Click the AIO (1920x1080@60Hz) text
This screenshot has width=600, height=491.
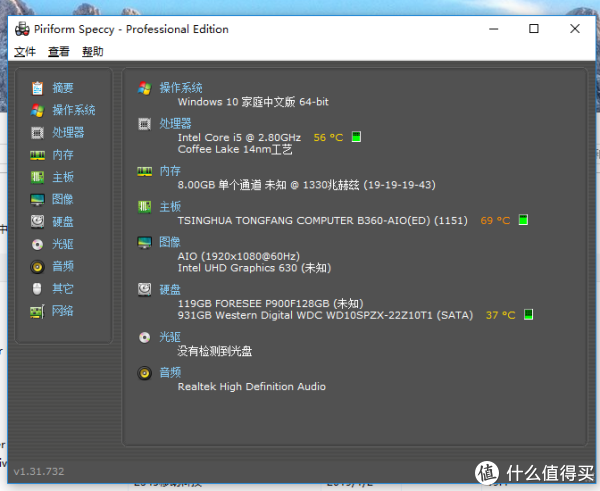tap(238, 256)
